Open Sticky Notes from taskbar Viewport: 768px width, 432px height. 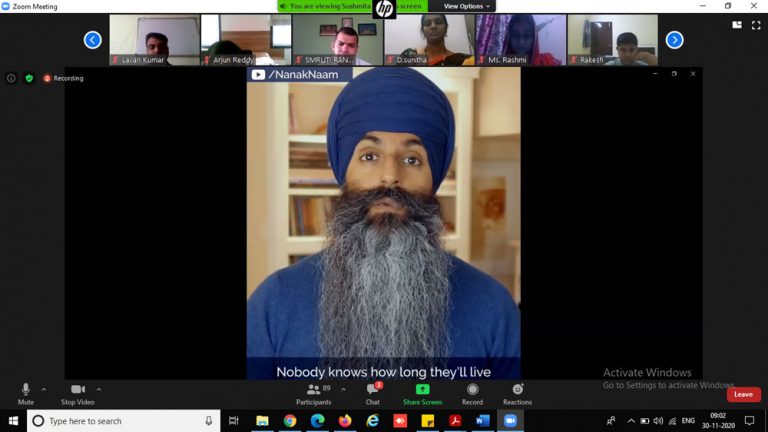pos(428,421)
